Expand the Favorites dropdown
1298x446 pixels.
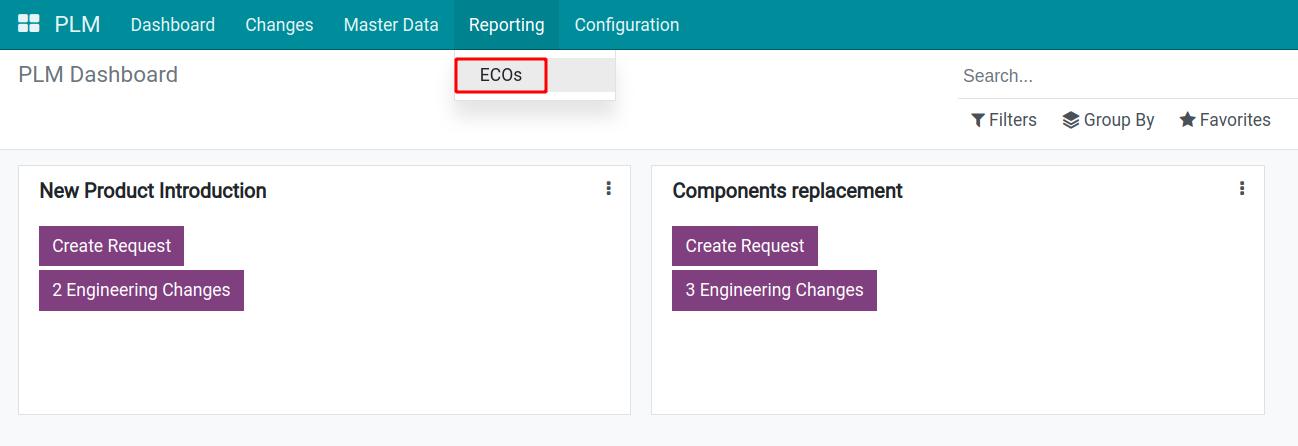click(x=1225, y=120)
